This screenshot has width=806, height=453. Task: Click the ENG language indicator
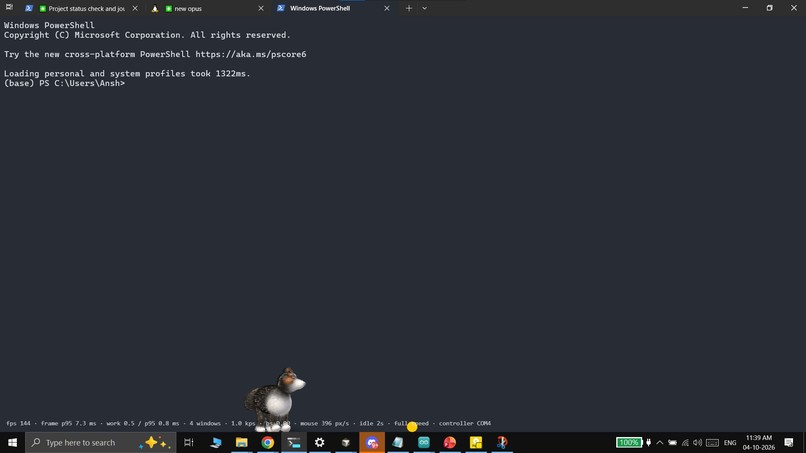click(x=730, y=442)
